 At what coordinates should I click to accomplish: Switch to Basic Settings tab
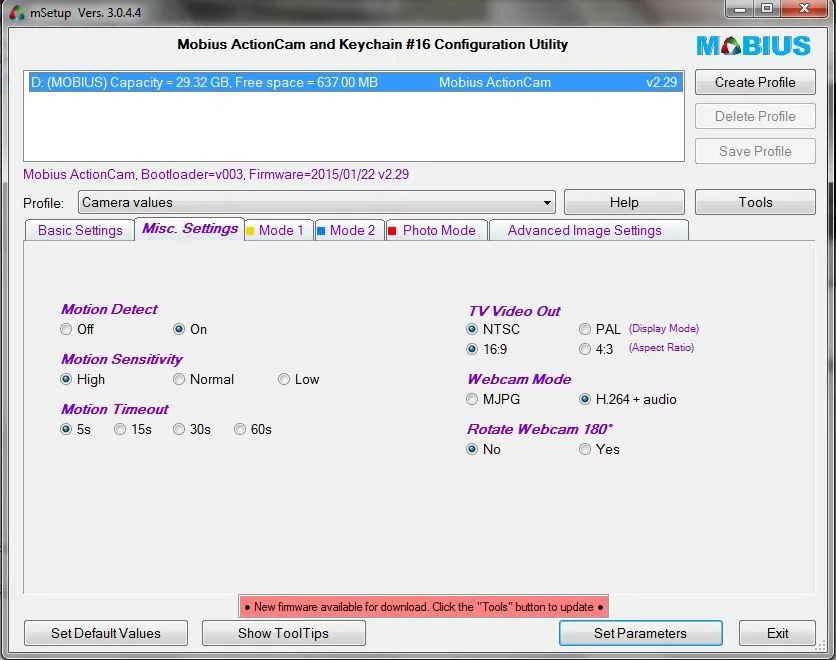coord(80,230)
